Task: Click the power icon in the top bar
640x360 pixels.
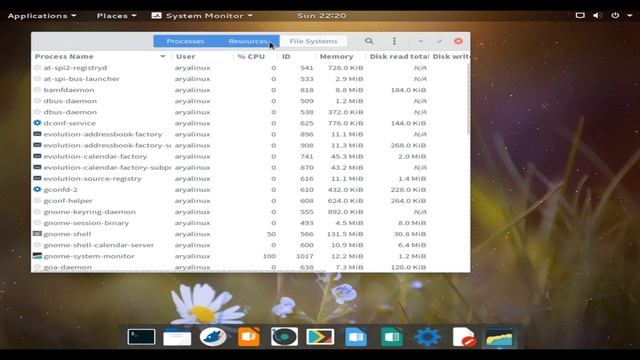Action: pyautogui.click(x=615, y=16)
